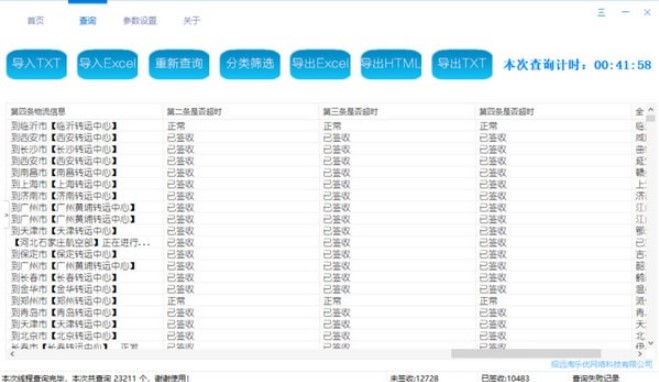Click the 第二条是否超时 column header
This screenshot has width=659, height=382.
[241, 111]
